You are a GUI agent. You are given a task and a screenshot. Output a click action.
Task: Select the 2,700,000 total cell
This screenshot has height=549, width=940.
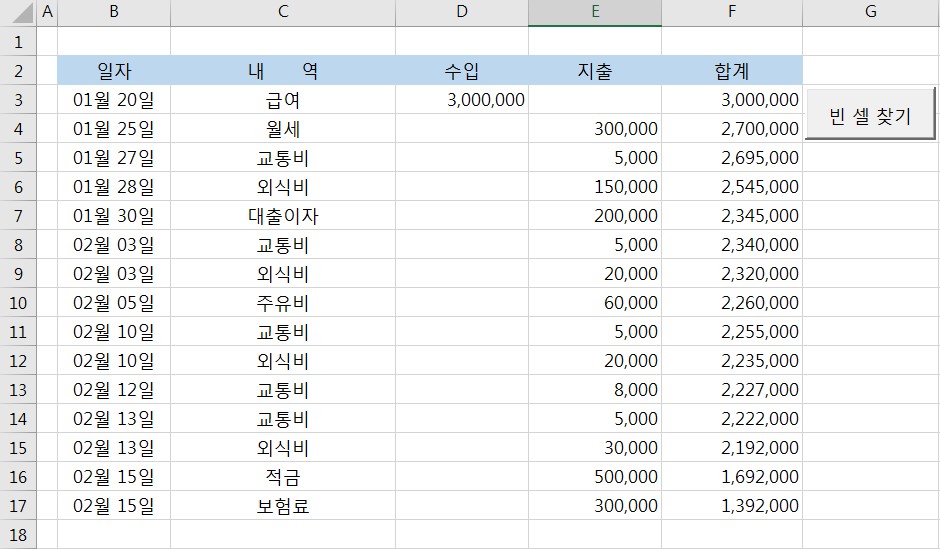[x=732, y=128]
